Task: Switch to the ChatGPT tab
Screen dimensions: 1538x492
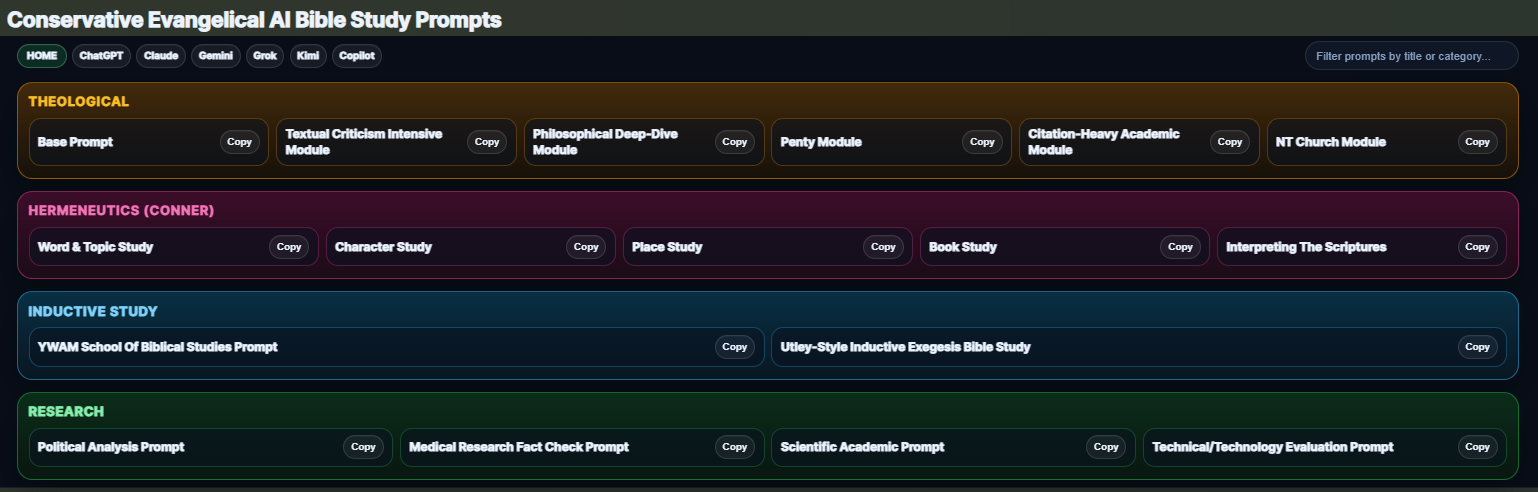Action: (101, 56)
